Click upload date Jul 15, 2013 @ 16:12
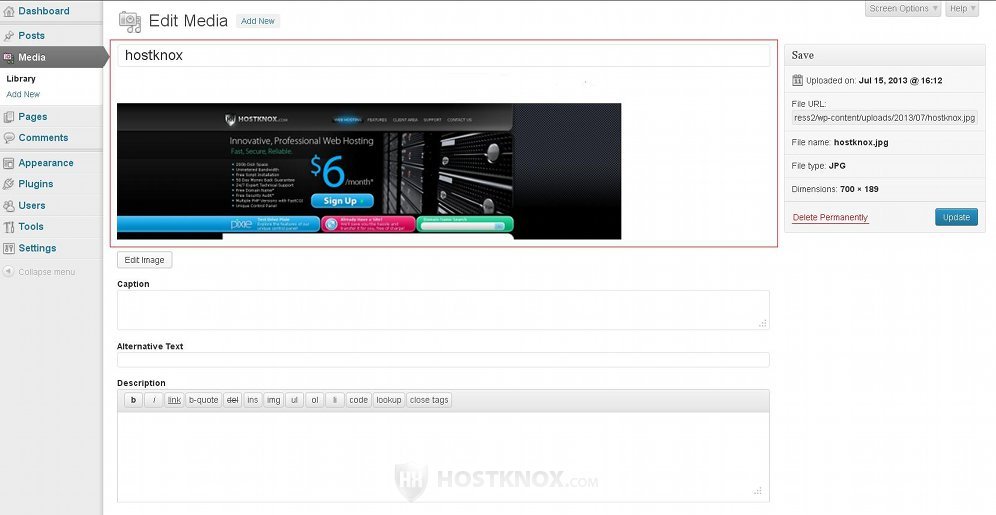996x515 pixels. (x=900, y=81)
